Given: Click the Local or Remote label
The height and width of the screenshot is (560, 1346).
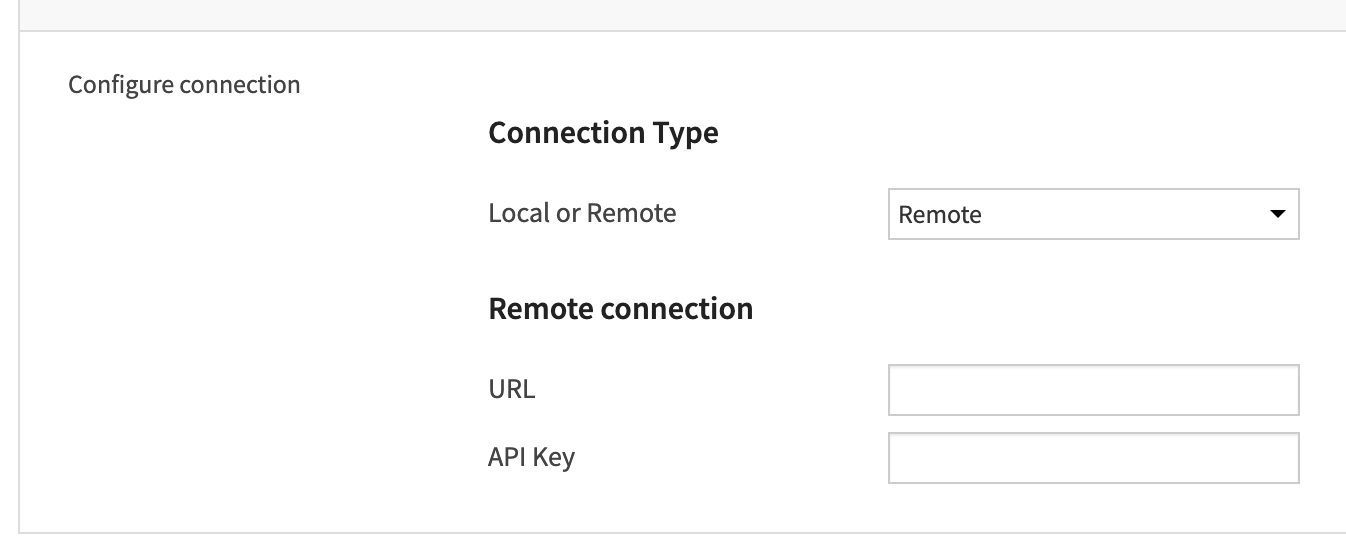Looking at the screenshot, I should pyautogui.click(x=582, y=213).
